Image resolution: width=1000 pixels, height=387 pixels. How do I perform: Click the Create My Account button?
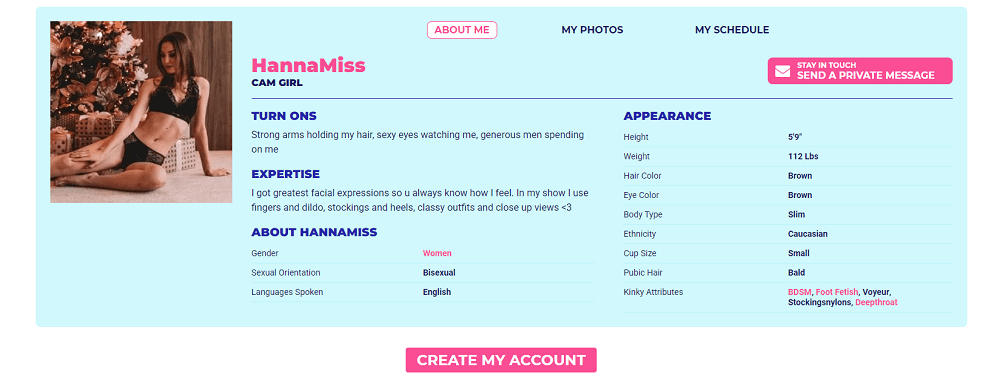coord(501,360)
